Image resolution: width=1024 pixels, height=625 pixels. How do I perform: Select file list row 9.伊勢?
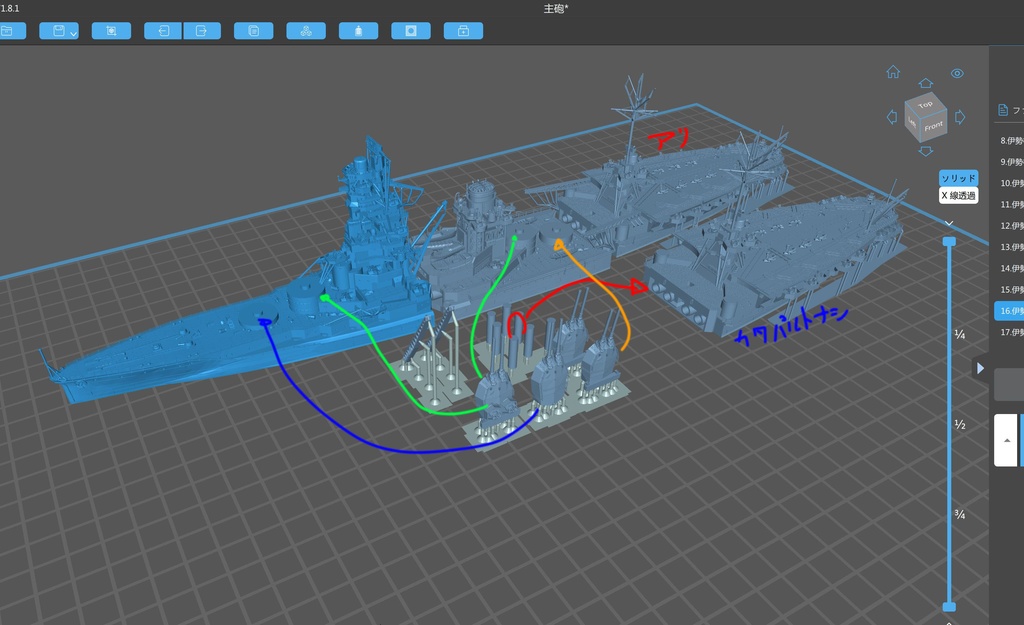(x=1009, y=162)
